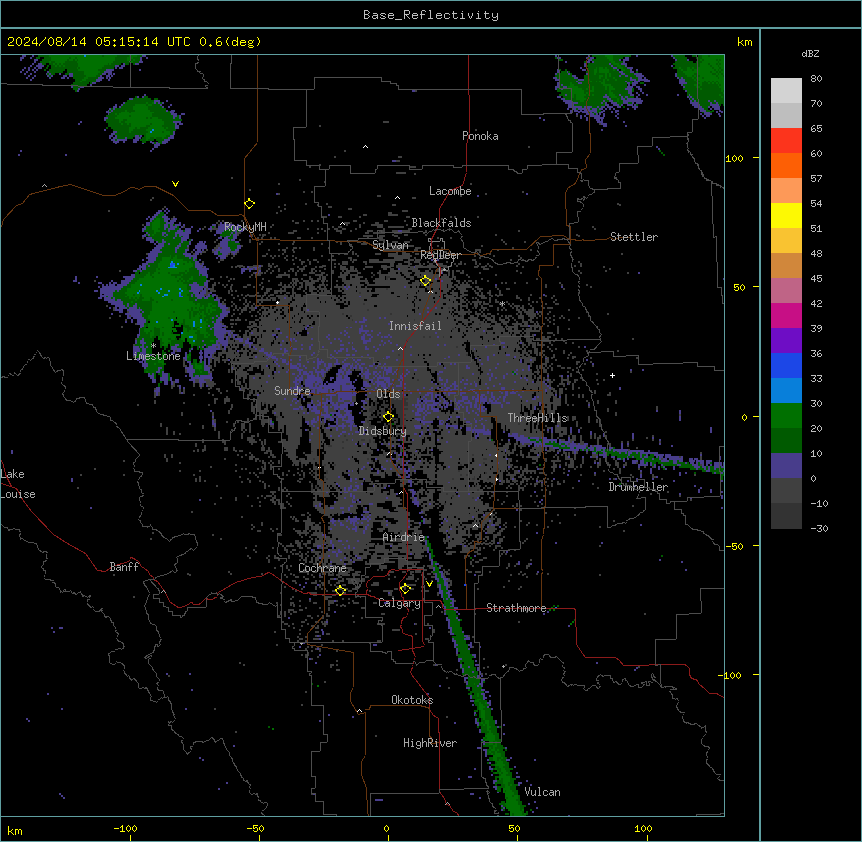
Task: Select the Olds city label
Action: 388,394
